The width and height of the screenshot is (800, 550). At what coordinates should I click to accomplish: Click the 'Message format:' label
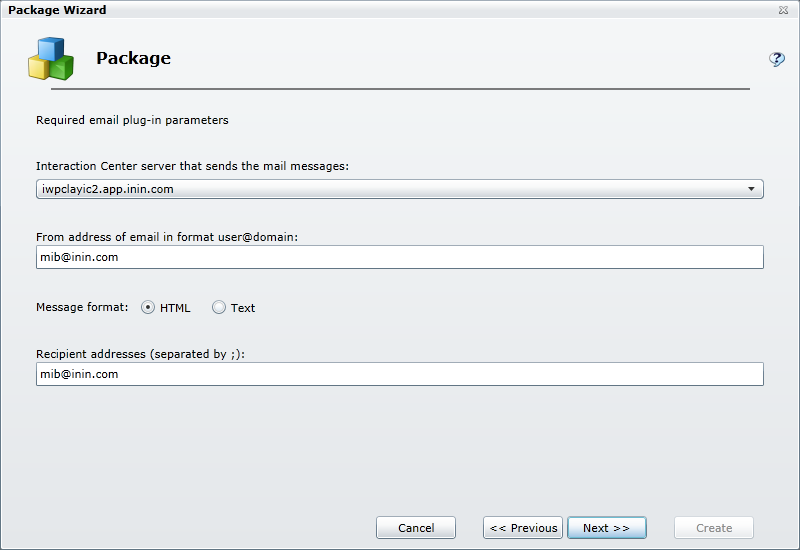pos(82,307)
